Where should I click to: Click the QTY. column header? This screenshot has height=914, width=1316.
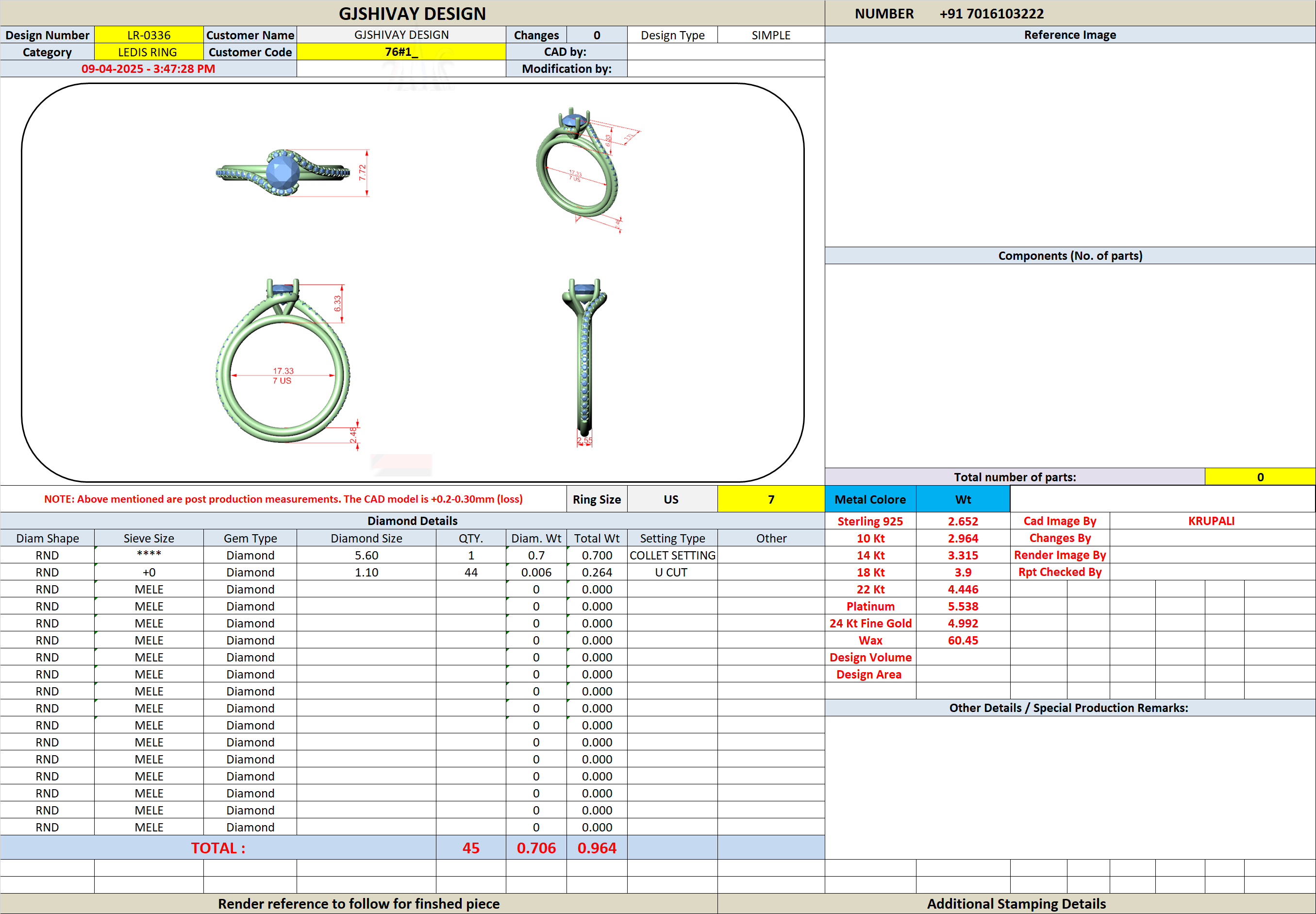[470, 538]
